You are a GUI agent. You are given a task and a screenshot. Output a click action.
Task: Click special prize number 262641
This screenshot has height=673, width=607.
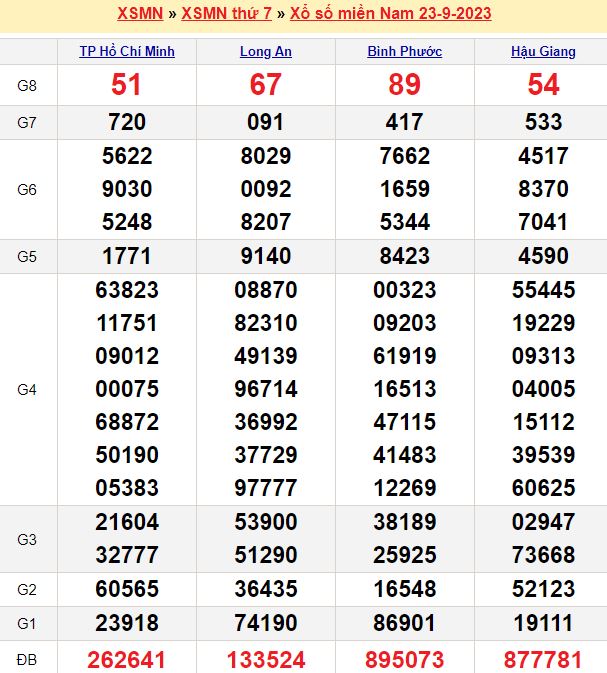(x=127, y=659)
